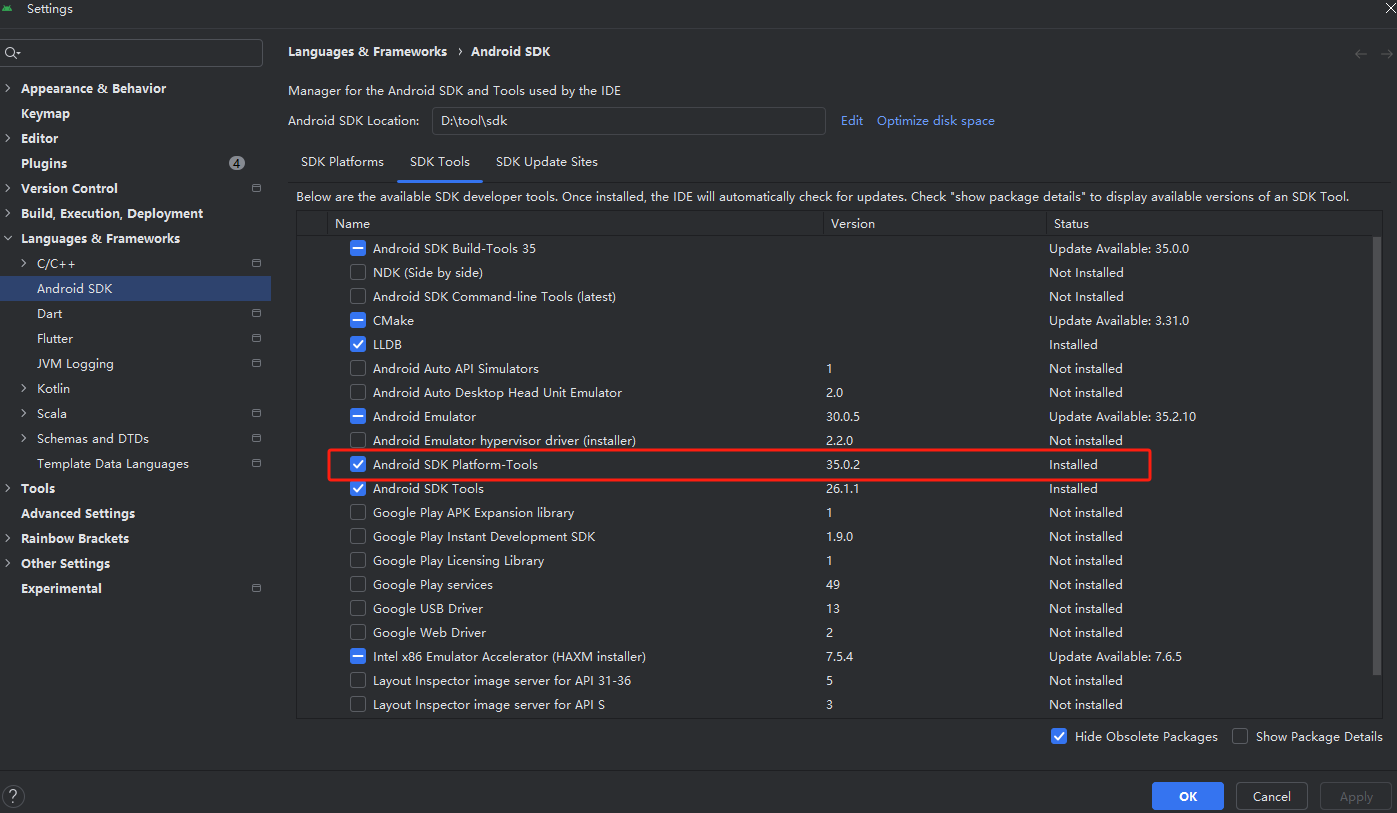Click project-level icon beside Version Control

[256, 188]
